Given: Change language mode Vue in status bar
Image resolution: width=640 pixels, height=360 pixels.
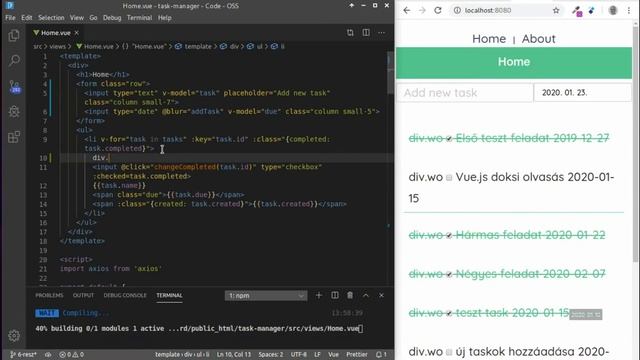Looking at the screenshot, I should 333,354.
